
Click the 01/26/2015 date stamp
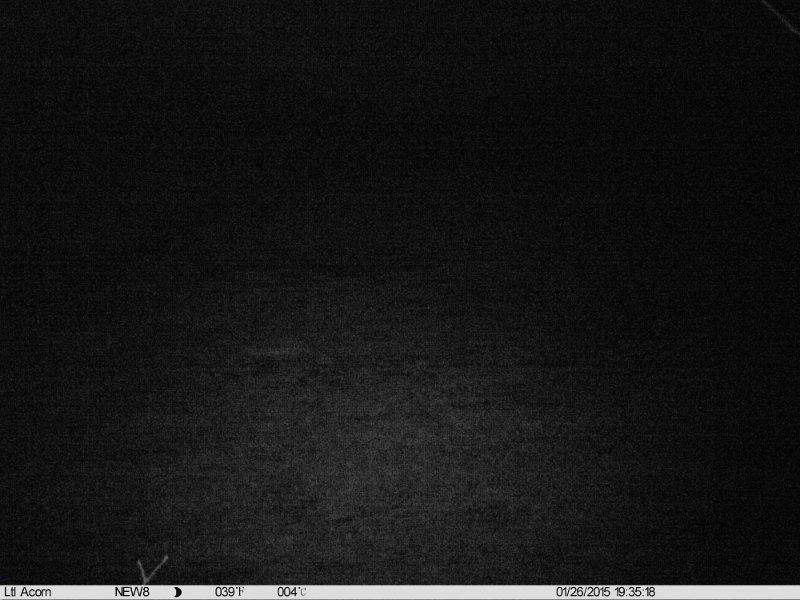585,592
